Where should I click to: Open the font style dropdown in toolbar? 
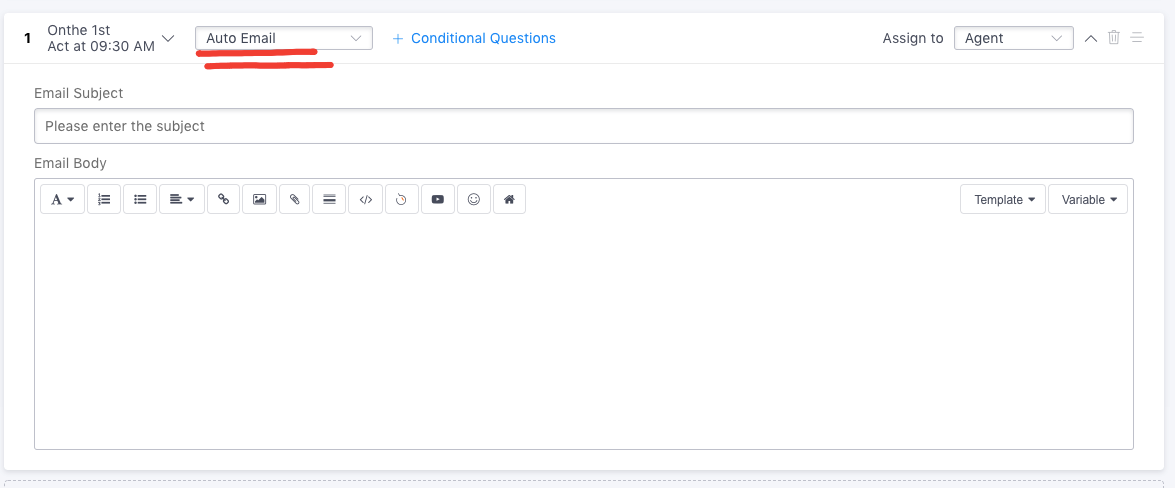(x=62, y=199)
